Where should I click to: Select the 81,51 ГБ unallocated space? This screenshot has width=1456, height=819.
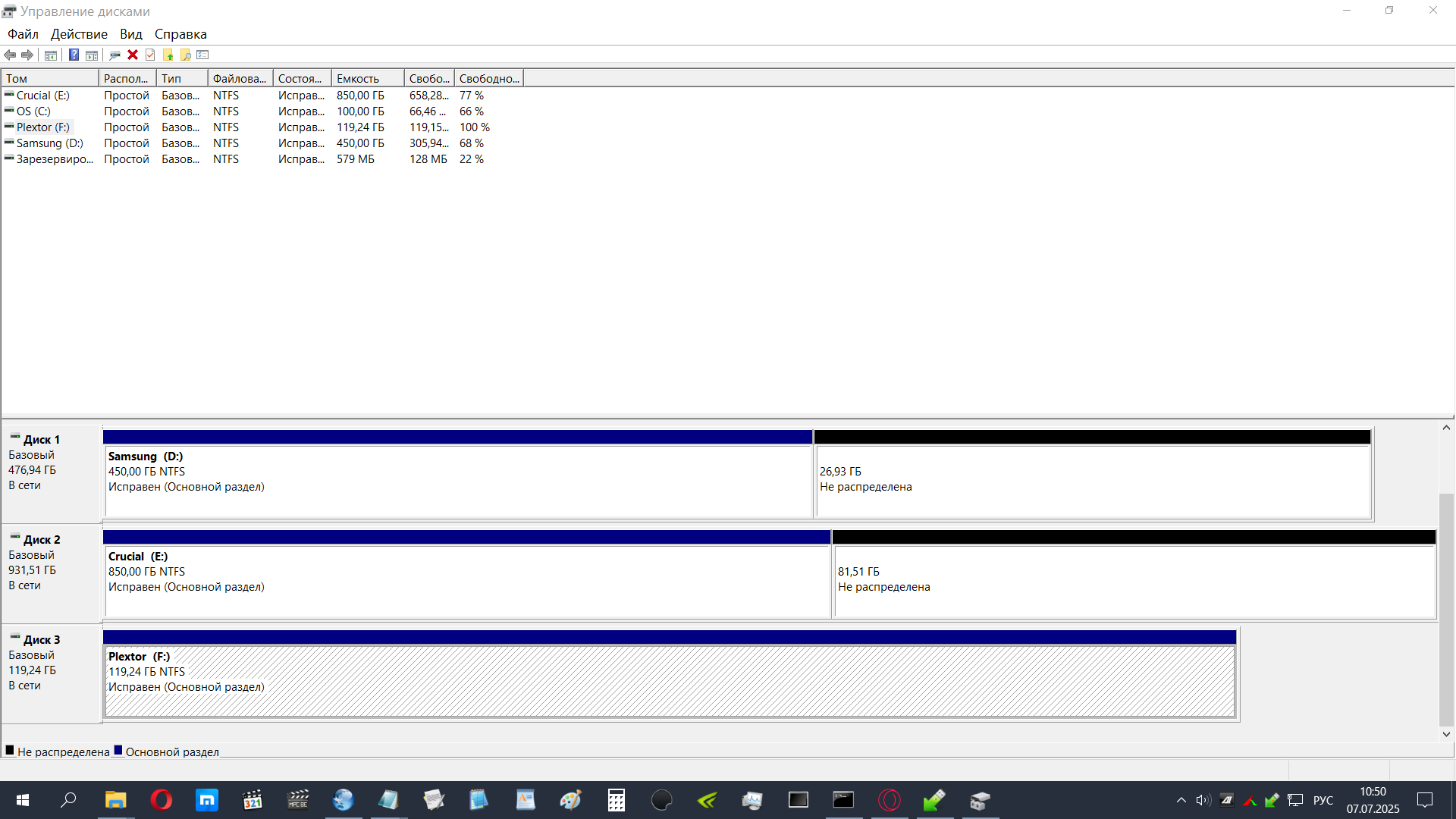click(1134, 580)
